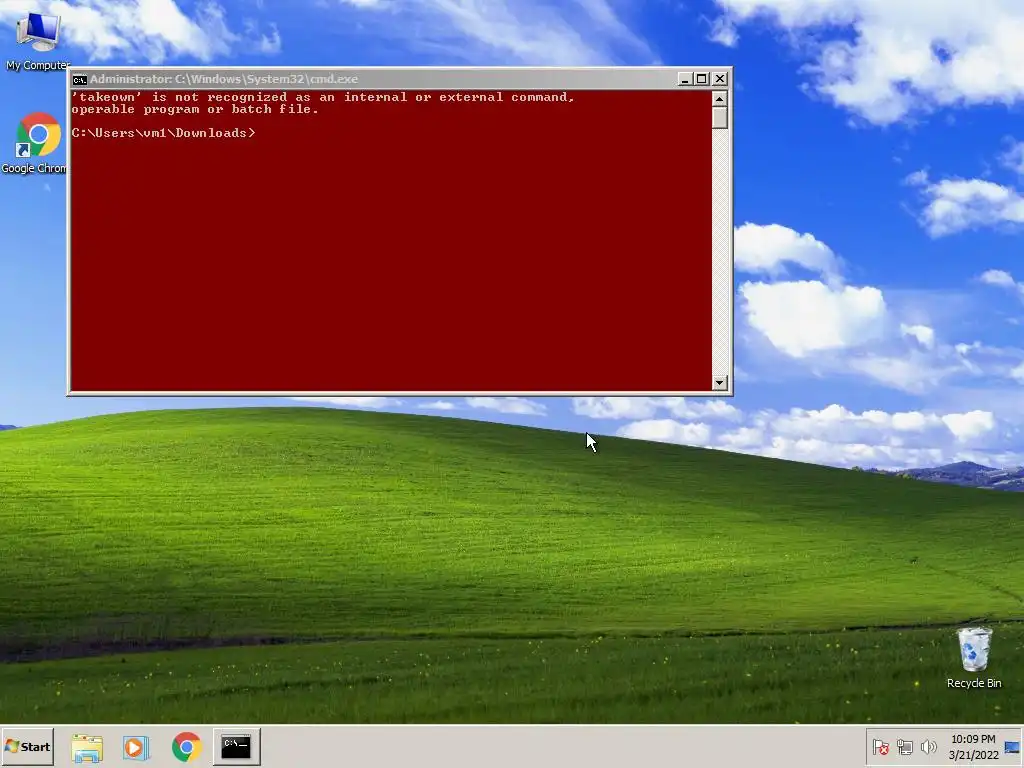
Task: Click the cmd.exe title bar system icon
Action: click(80, 80)
